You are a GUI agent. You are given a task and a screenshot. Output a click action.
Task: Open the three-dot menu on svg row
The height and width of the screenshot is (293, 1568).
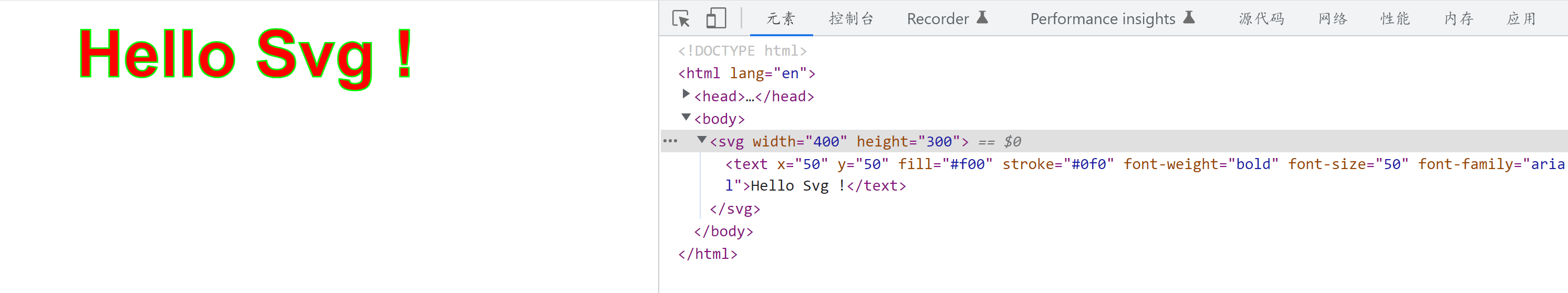670,141
